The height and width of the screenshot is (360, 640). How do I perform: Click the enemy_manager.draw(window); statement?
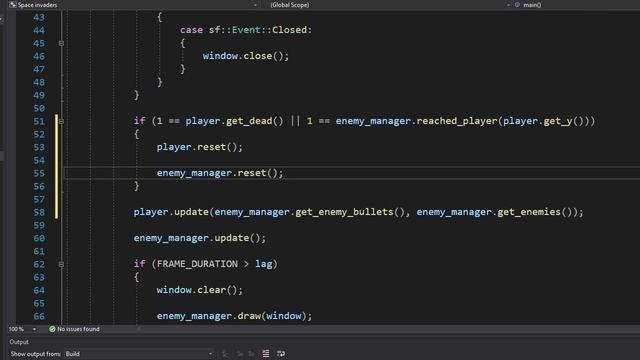pos(234,316)
